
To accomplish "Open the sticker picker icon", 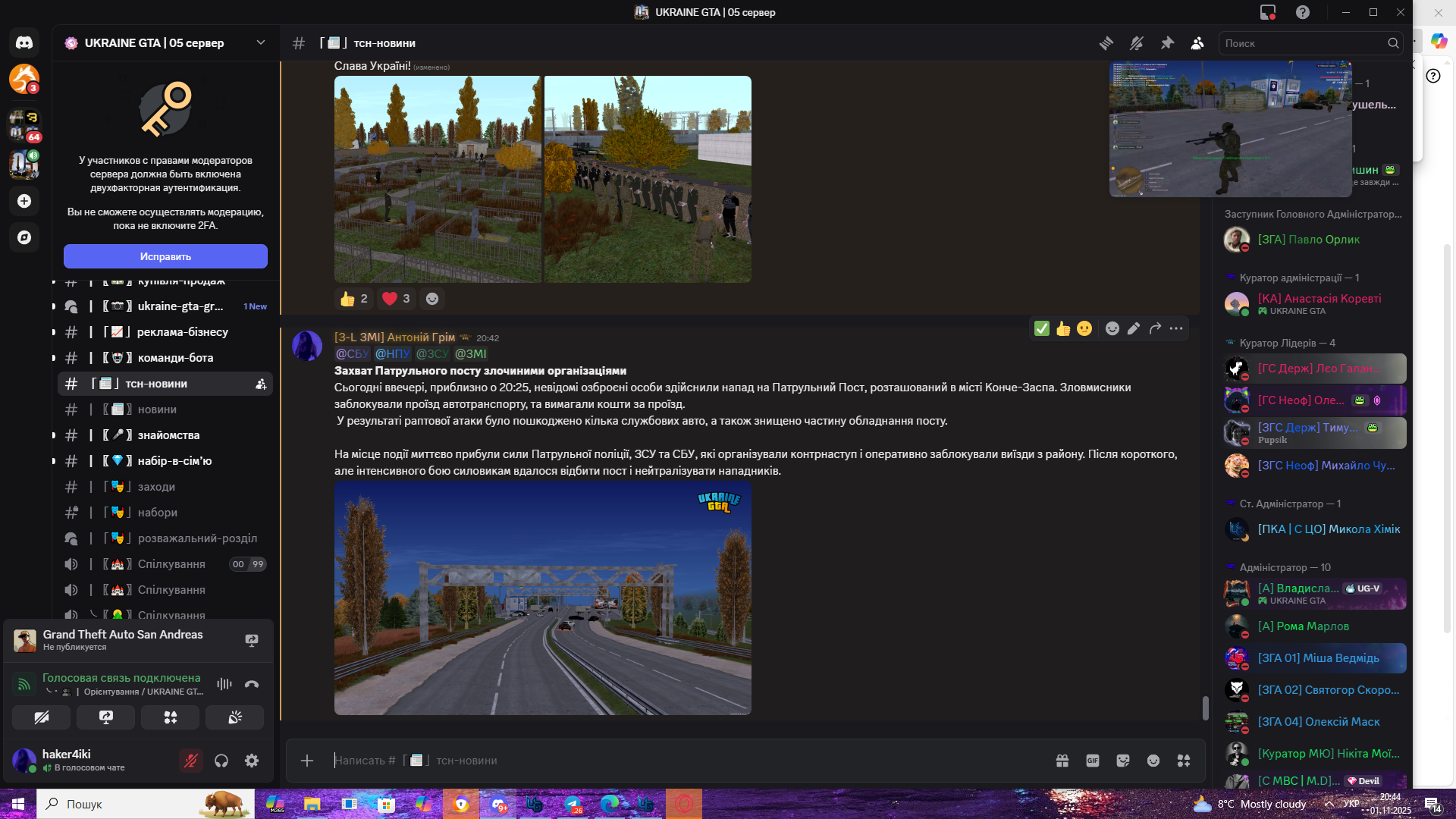I will (1123, 761).
